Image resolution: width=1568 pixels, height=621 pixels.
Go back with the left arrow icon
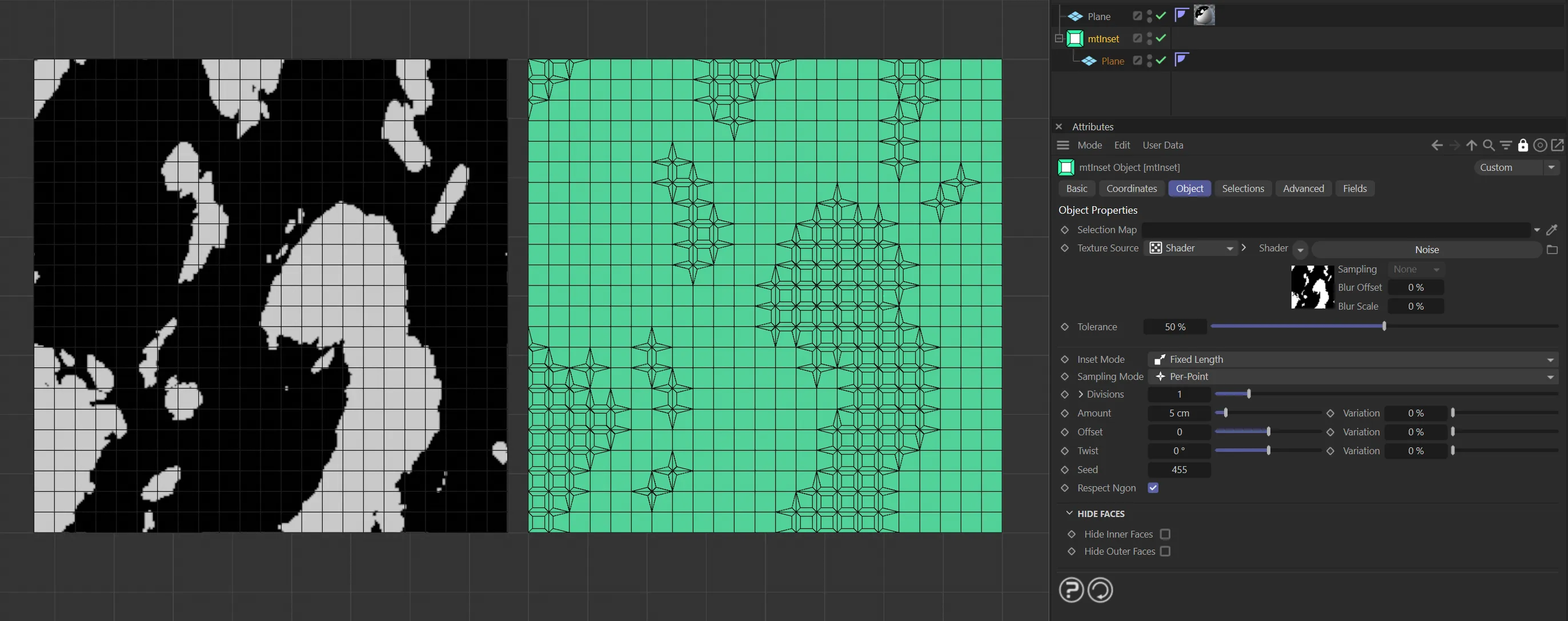click(x=1437, y=145)
